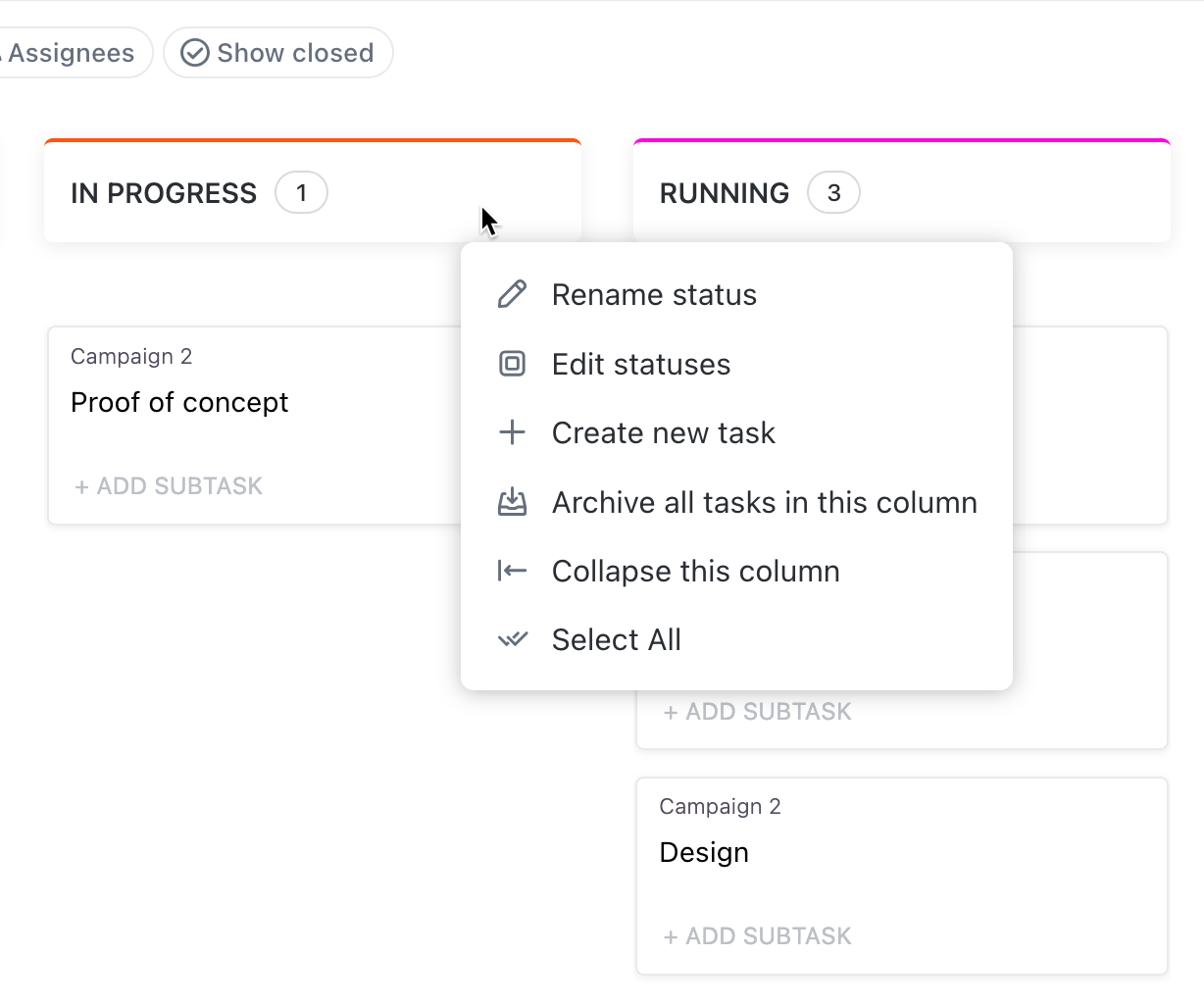This screenshot has height=1006, width=1204.
Task: Add subtask to the Design card
Action: click(x=757, y=936)
